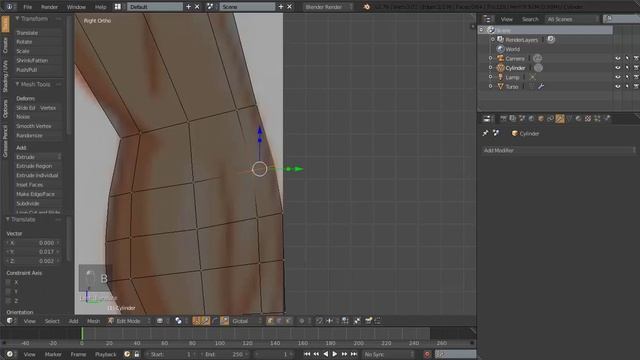The height and width of the screenshot is (360, 640).
Task: Click the Vector Y value slider field
Action: [x=33, y=252]
